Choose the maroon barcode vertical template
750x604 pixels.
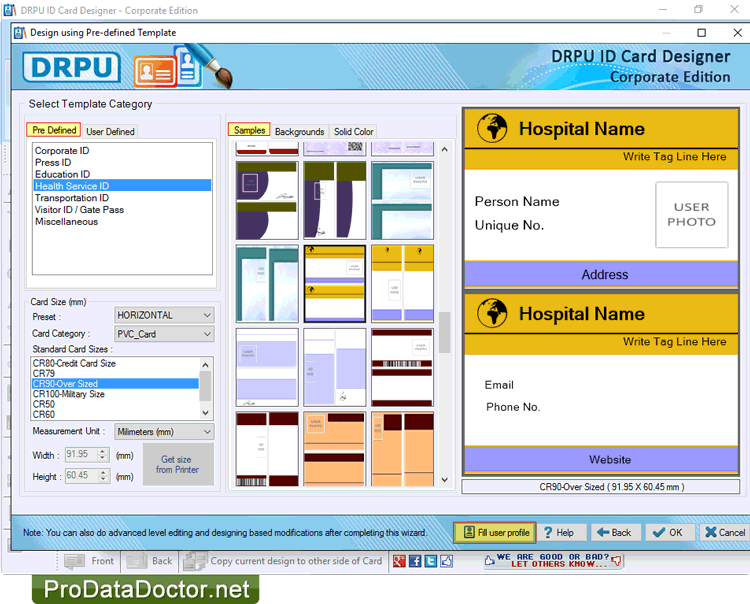(267, 449)
